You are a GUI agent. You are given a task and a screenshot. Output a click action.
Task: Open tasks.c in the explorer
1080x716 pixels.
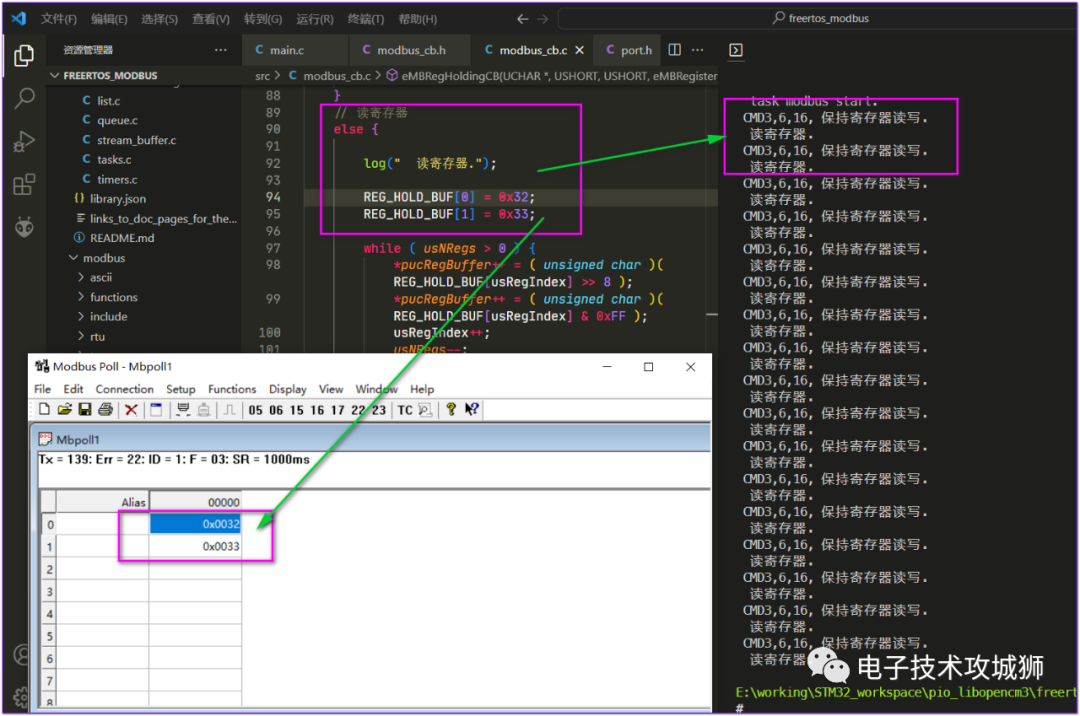[114, 159]
